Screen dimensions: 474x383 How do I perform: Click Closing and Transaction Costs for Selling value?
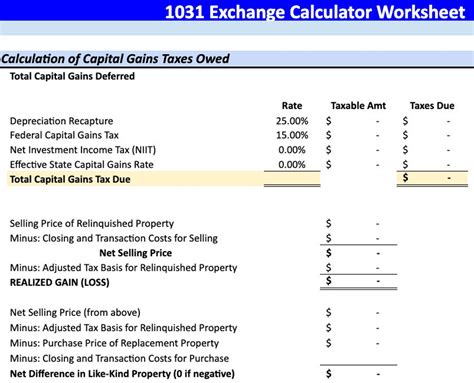click(x=358, y=238)
